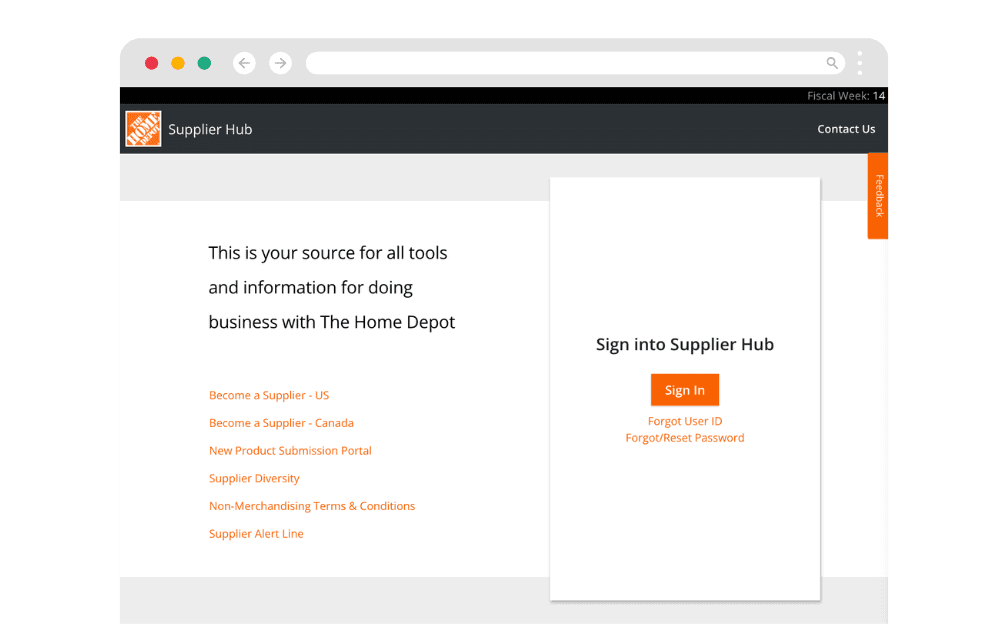Image resolution: width=1008 pixels, height=624 pixels.
Task: Open the Forgot User ID link
Action: (x=685, y=421)
